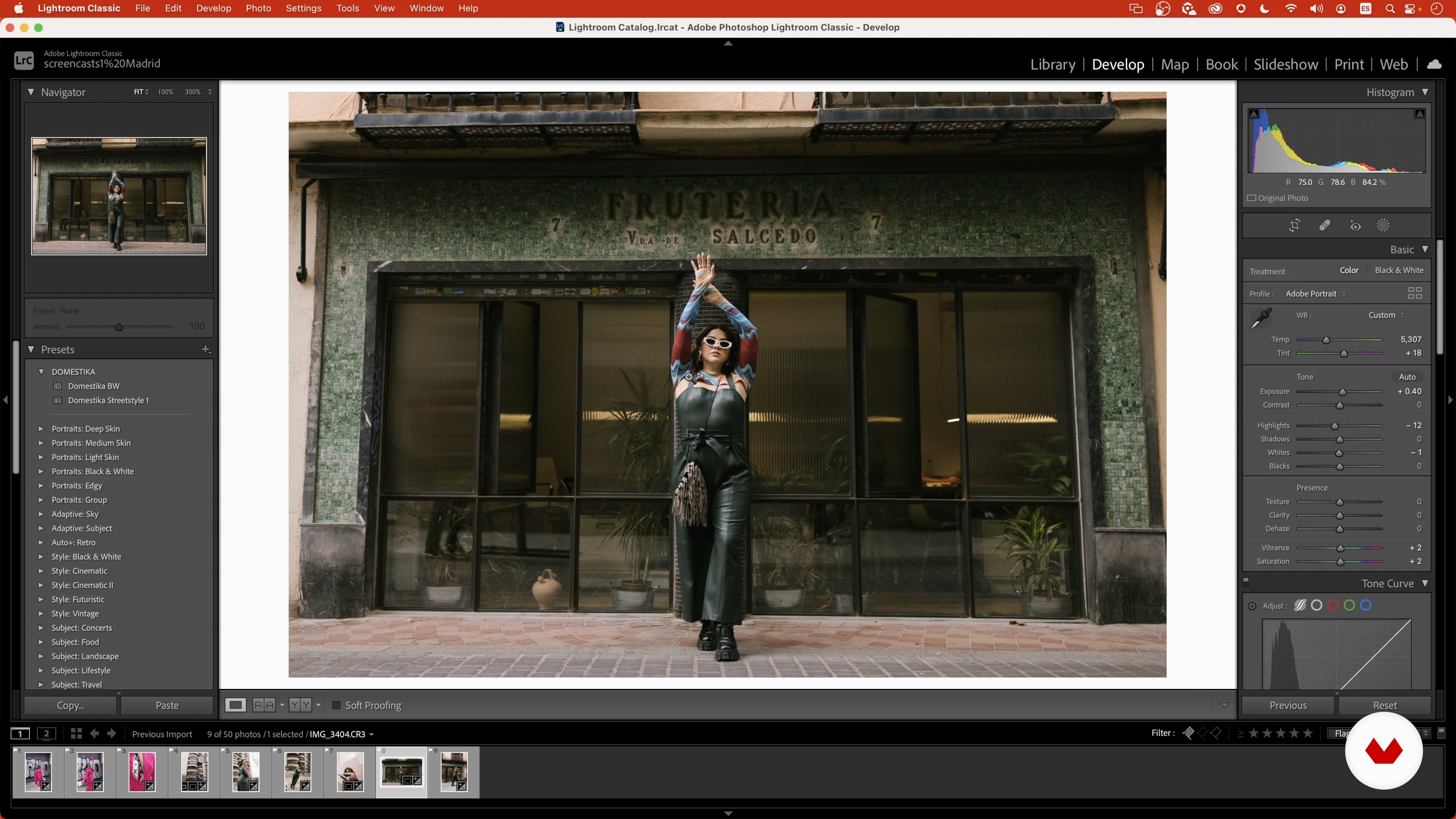Select the parametric curve adjust icon
The width and height of the screenshot is (1456, 819).
click(1300, 606)
